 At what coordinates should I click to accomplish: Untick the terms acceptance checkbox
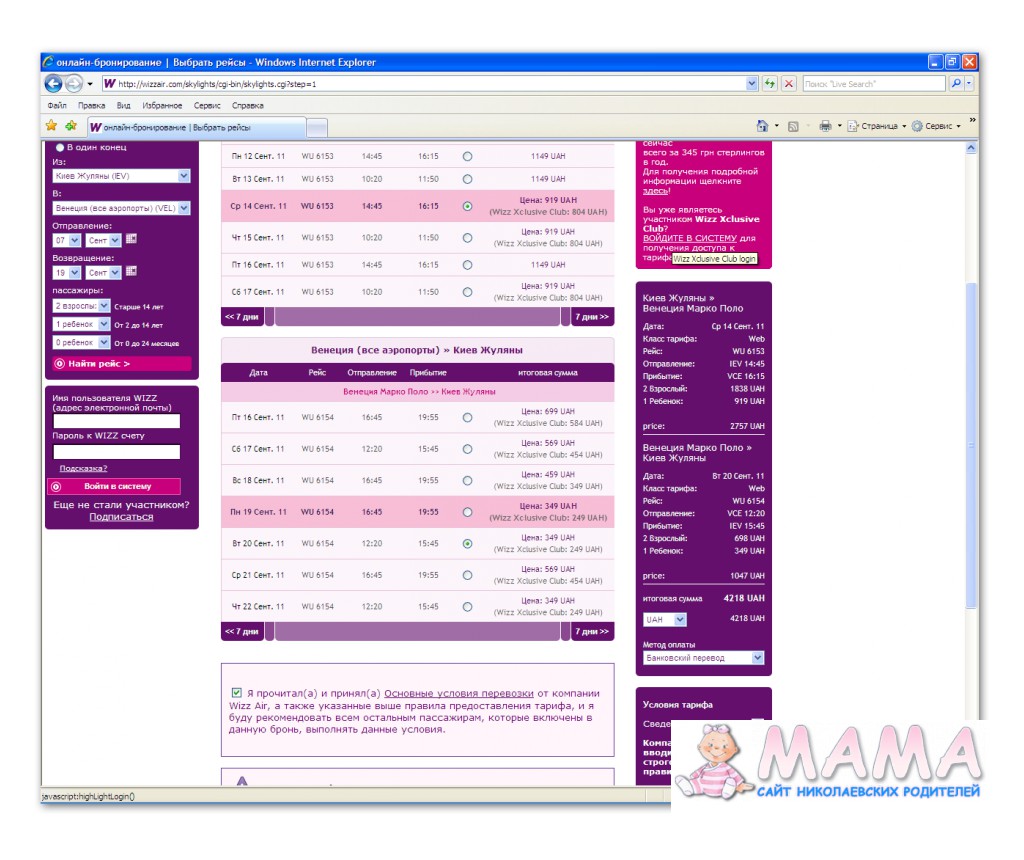236,692
